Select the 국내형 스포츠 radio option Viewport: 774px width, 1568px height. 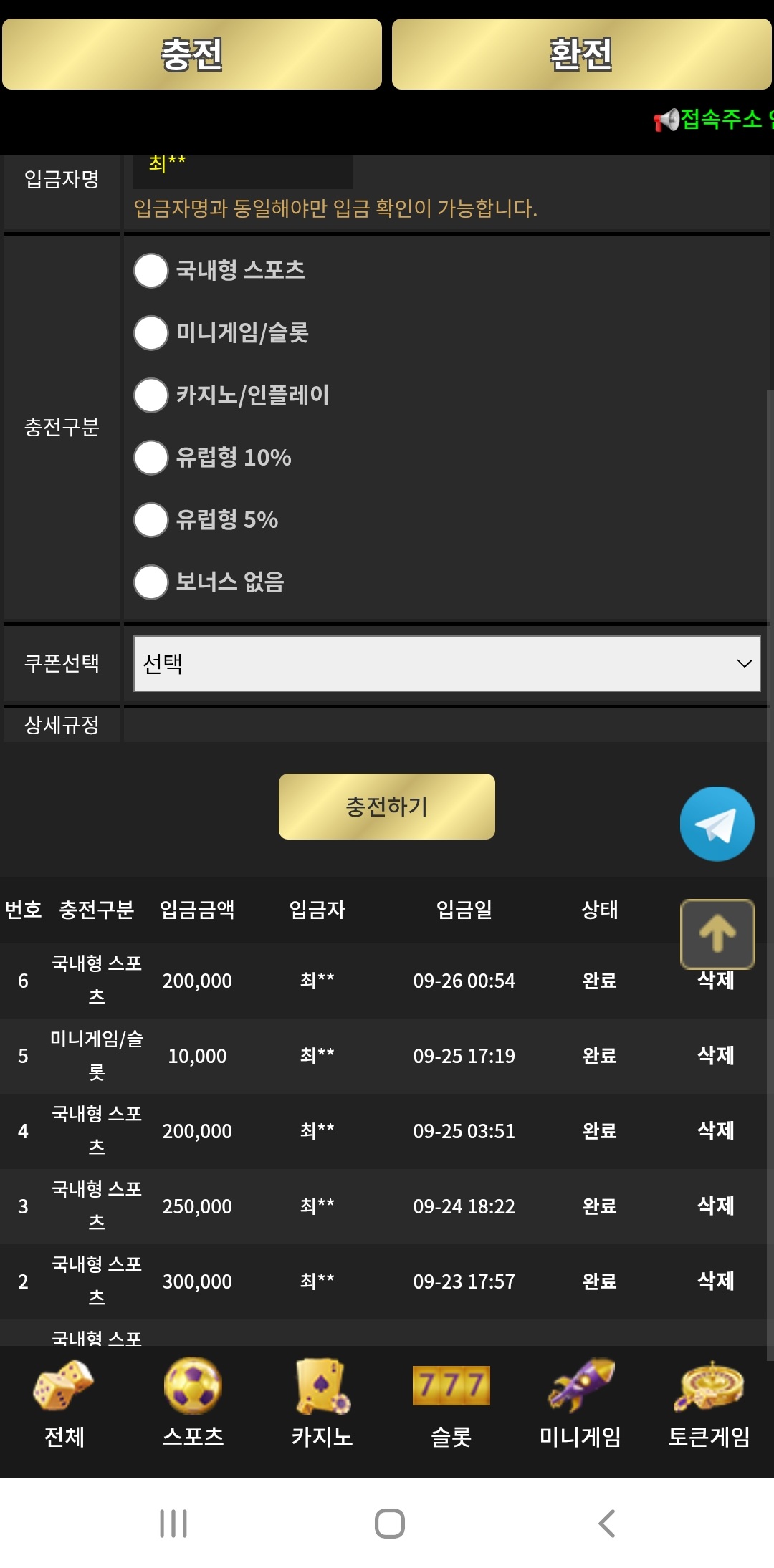[151, 271]
